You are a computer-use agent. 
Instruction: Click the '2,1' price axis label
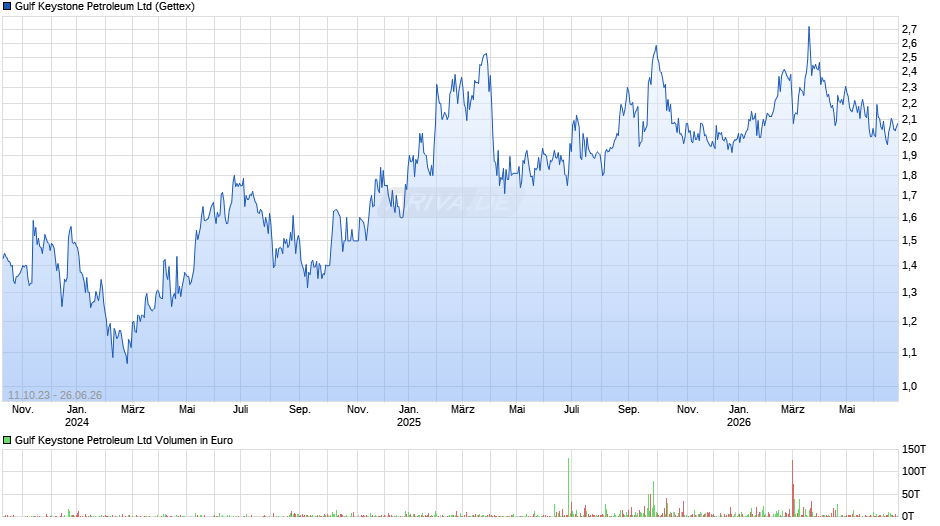(909, 119)
